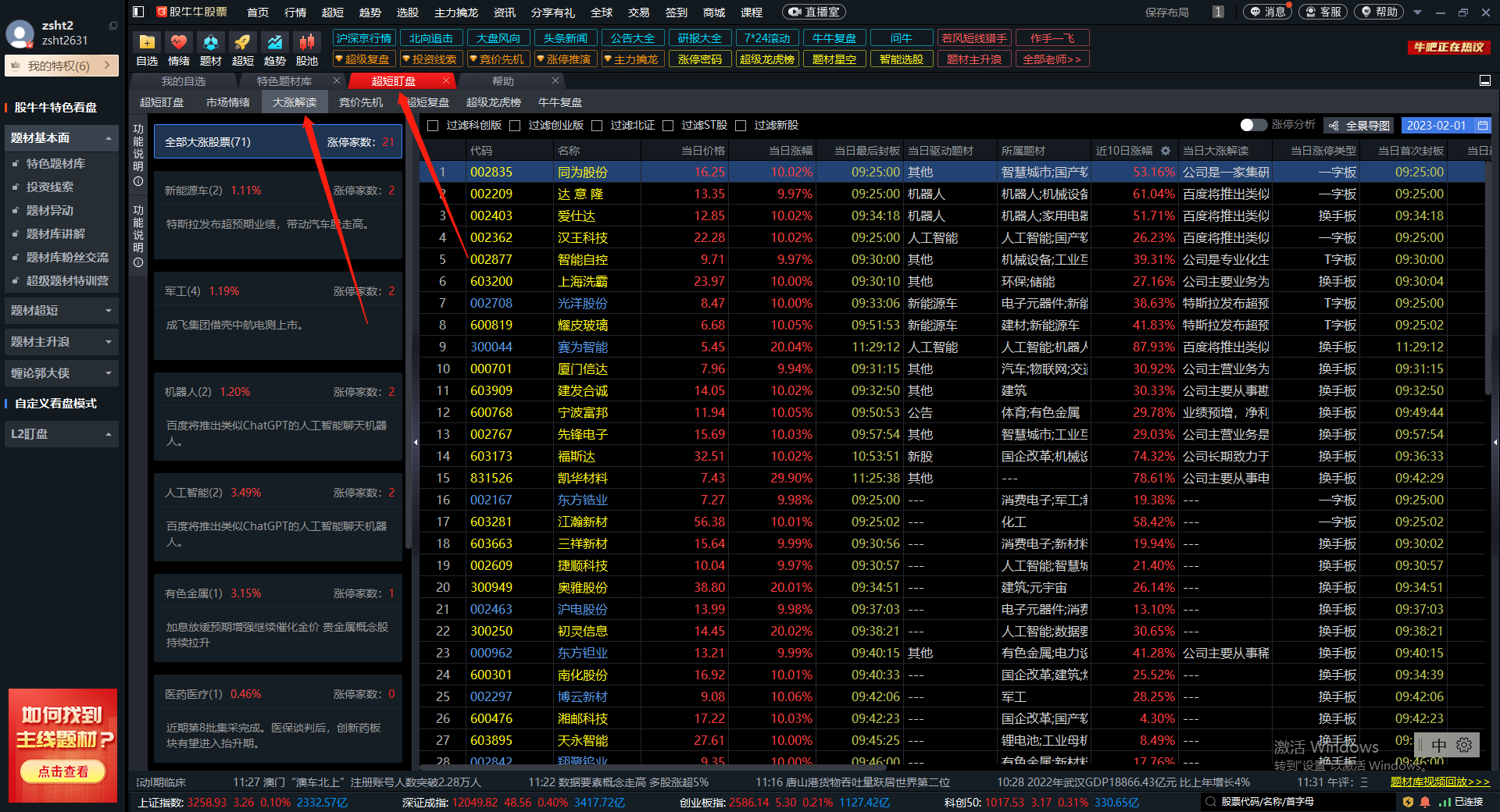Click the second 功能说明 info icon
This screenshot has width=1500, height=812.
138,263
